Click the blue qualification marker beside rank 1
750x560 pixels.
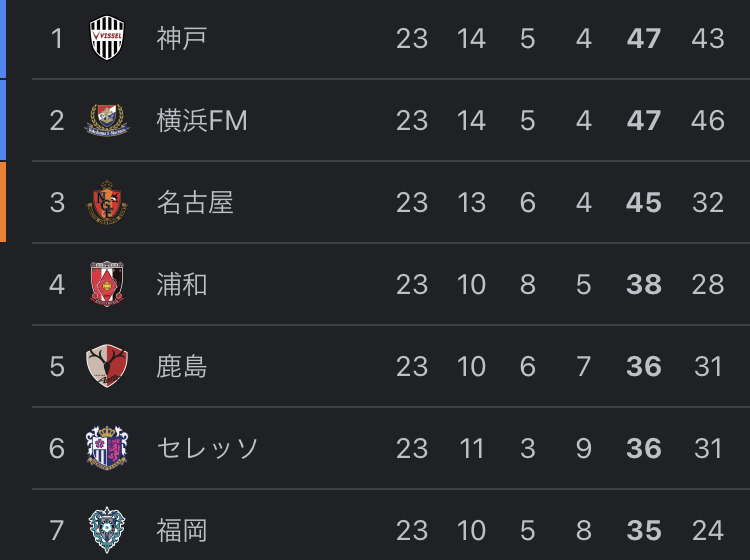click(x=3, y=38)
